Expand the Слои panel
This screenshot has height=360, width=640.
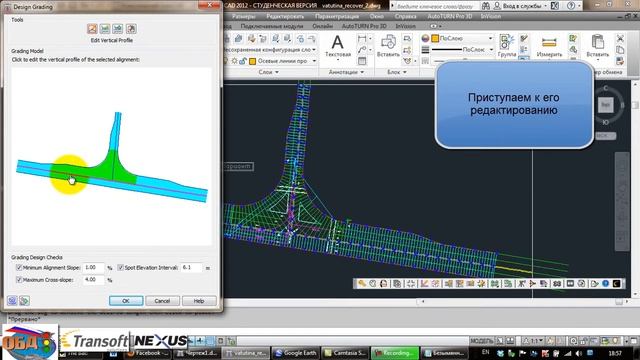(269, 72)
